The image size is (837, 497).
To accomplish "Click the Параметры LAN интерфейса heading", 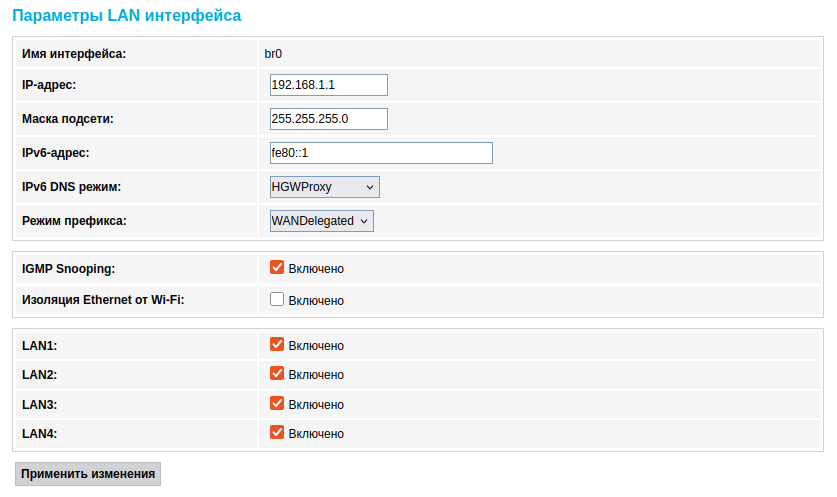I will click(126, 16).
